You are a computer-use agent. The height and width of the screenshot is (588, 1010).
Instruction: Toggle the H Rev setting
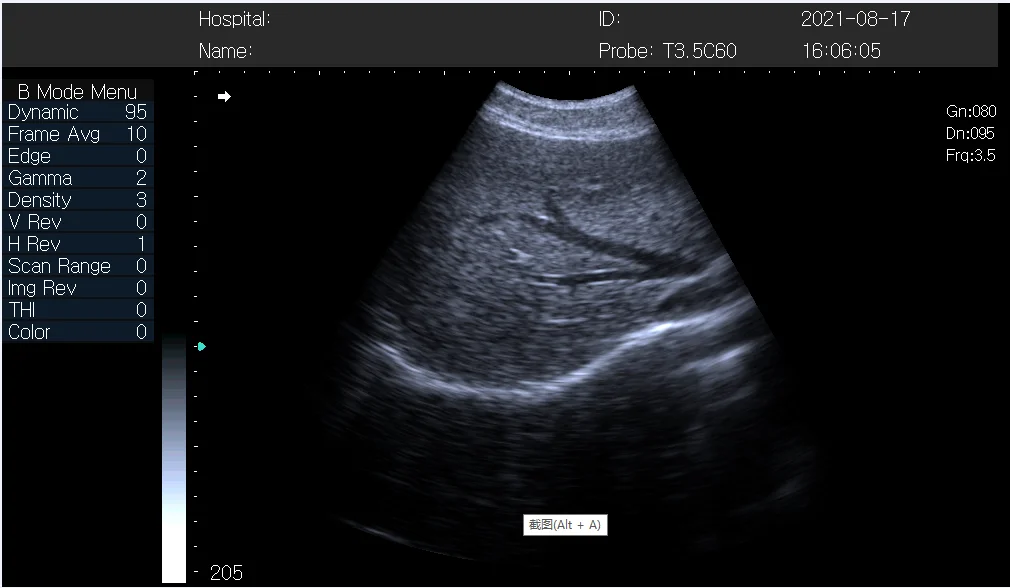(x=78, y=244)
